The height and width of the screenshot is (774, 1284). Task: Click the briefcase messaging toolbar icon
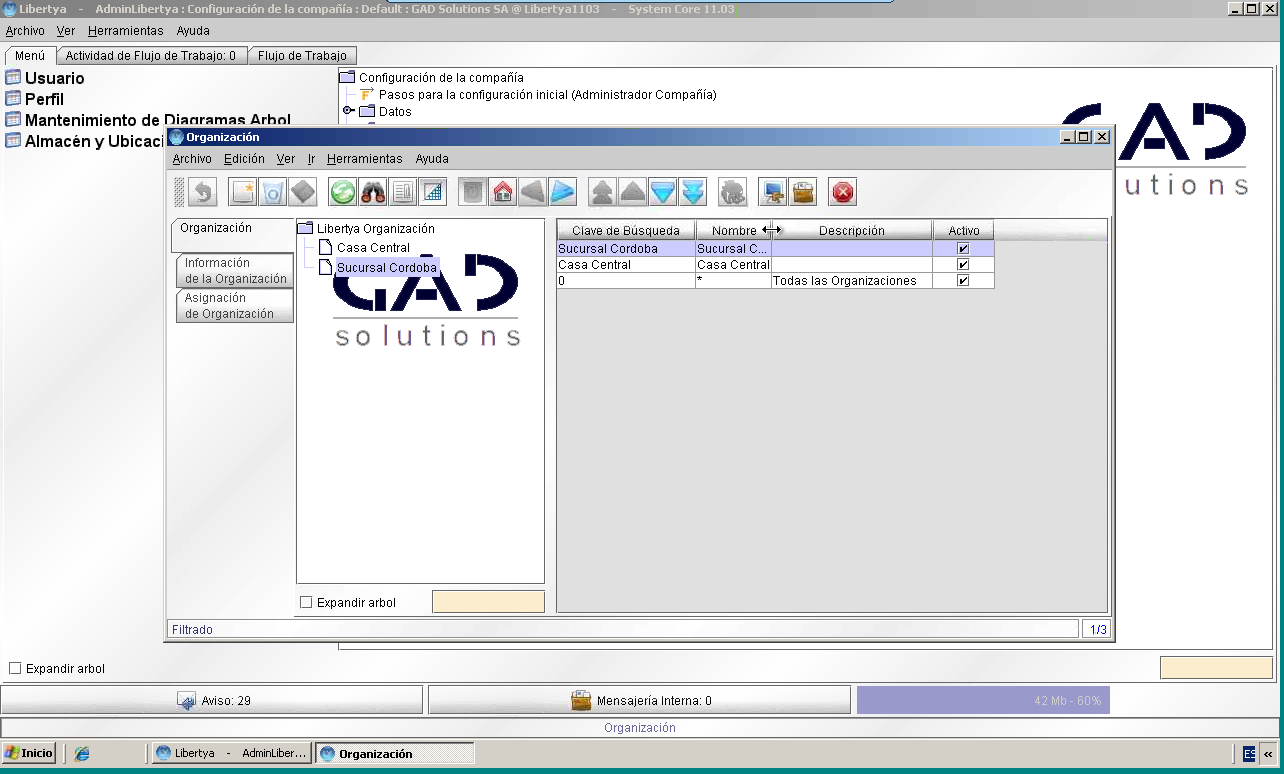(803, 192)
